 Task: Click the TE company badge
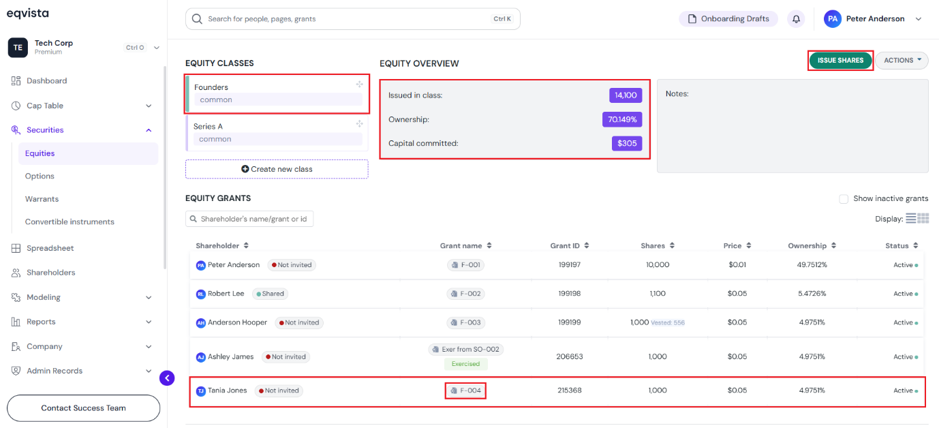tap(17, 47)
